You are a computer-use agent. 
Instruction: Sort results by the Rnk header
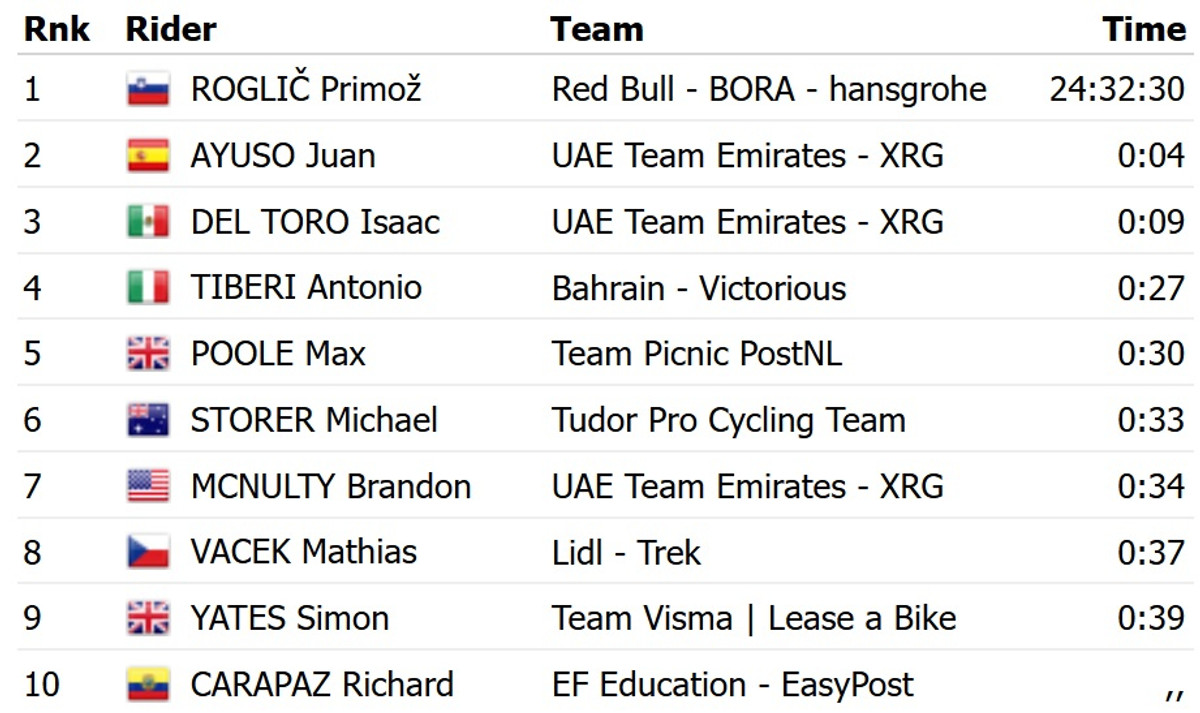coord(57,29)
